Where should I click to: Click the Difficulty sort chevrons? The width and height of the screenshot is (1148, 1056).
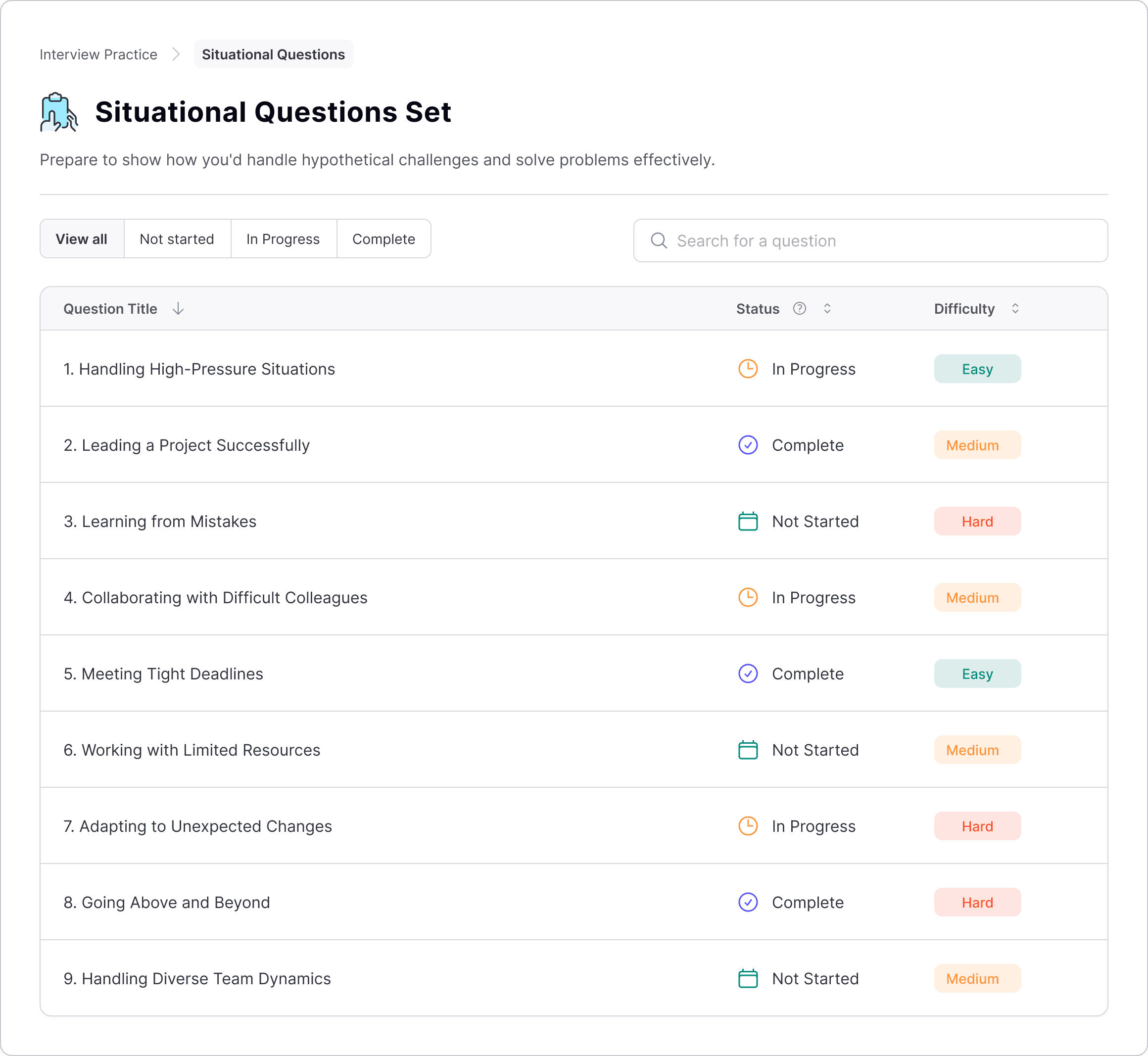(x=1015, y=309)
